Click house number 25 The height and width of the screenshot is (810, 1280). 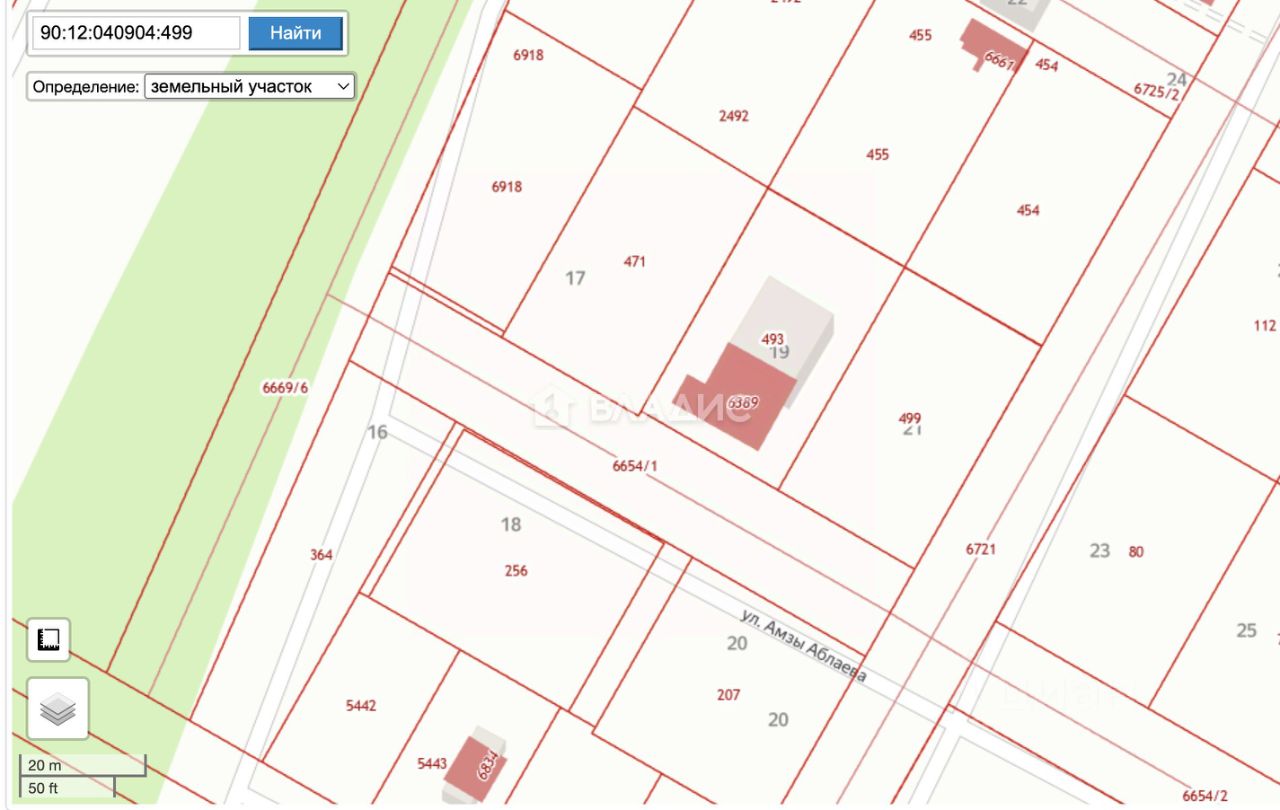(x=1246, y=630)
